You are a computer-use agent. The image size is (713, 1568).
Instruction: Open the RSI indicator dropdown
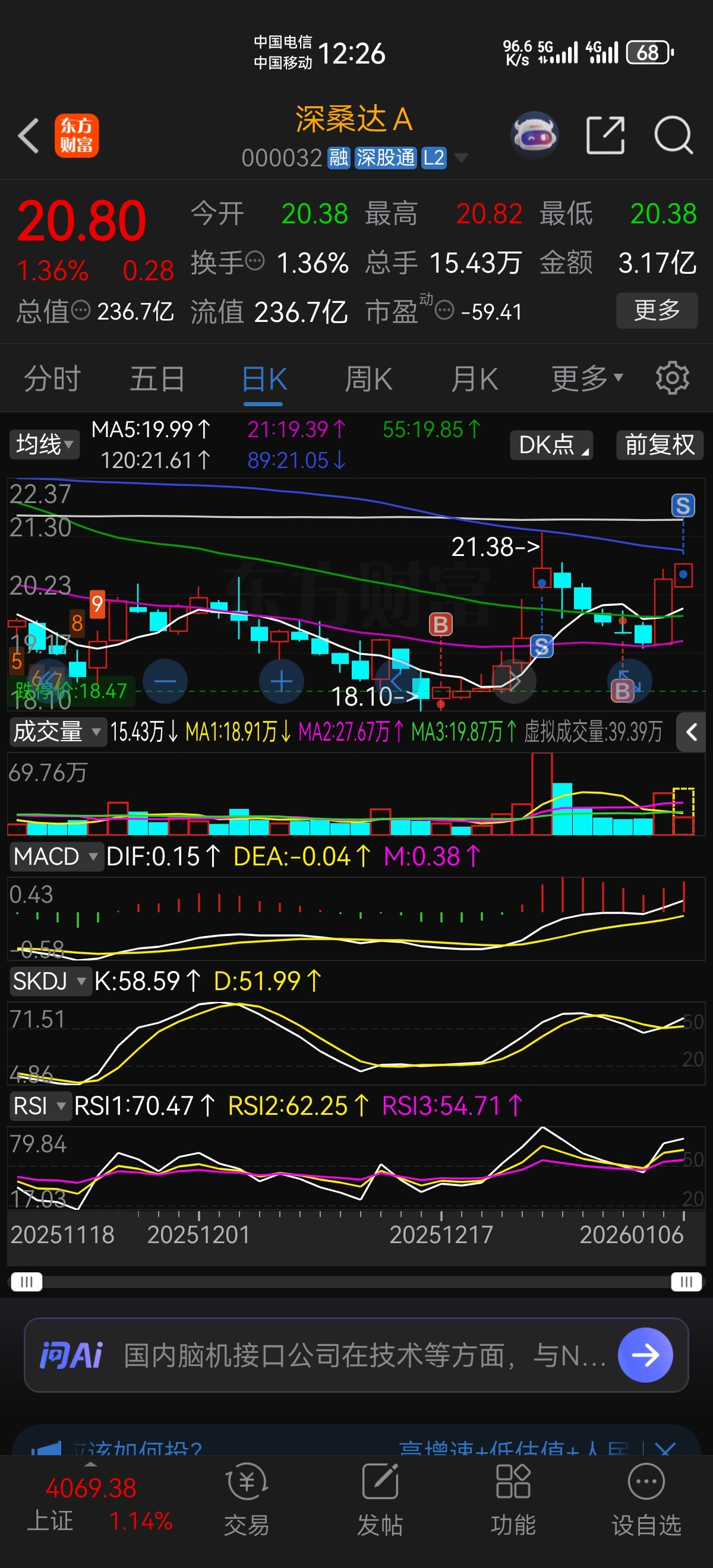[x=40, y=1106]
